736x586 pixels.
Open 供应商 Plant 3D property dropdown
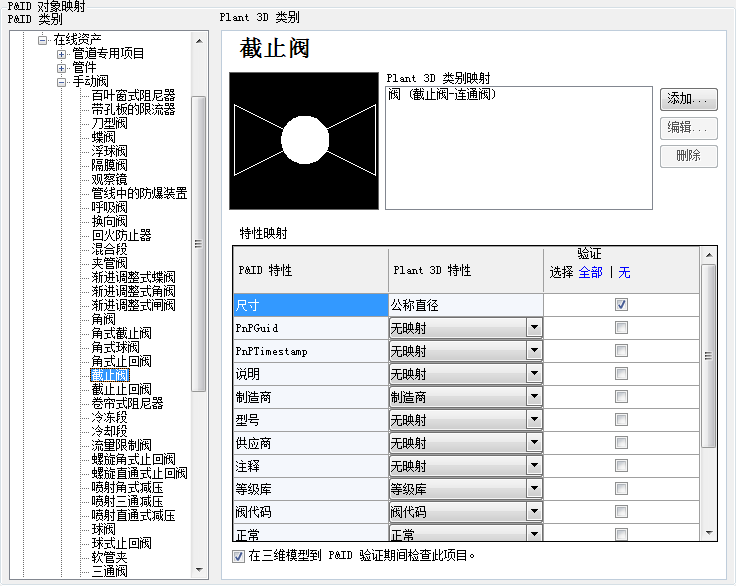(x=534, y=442)
